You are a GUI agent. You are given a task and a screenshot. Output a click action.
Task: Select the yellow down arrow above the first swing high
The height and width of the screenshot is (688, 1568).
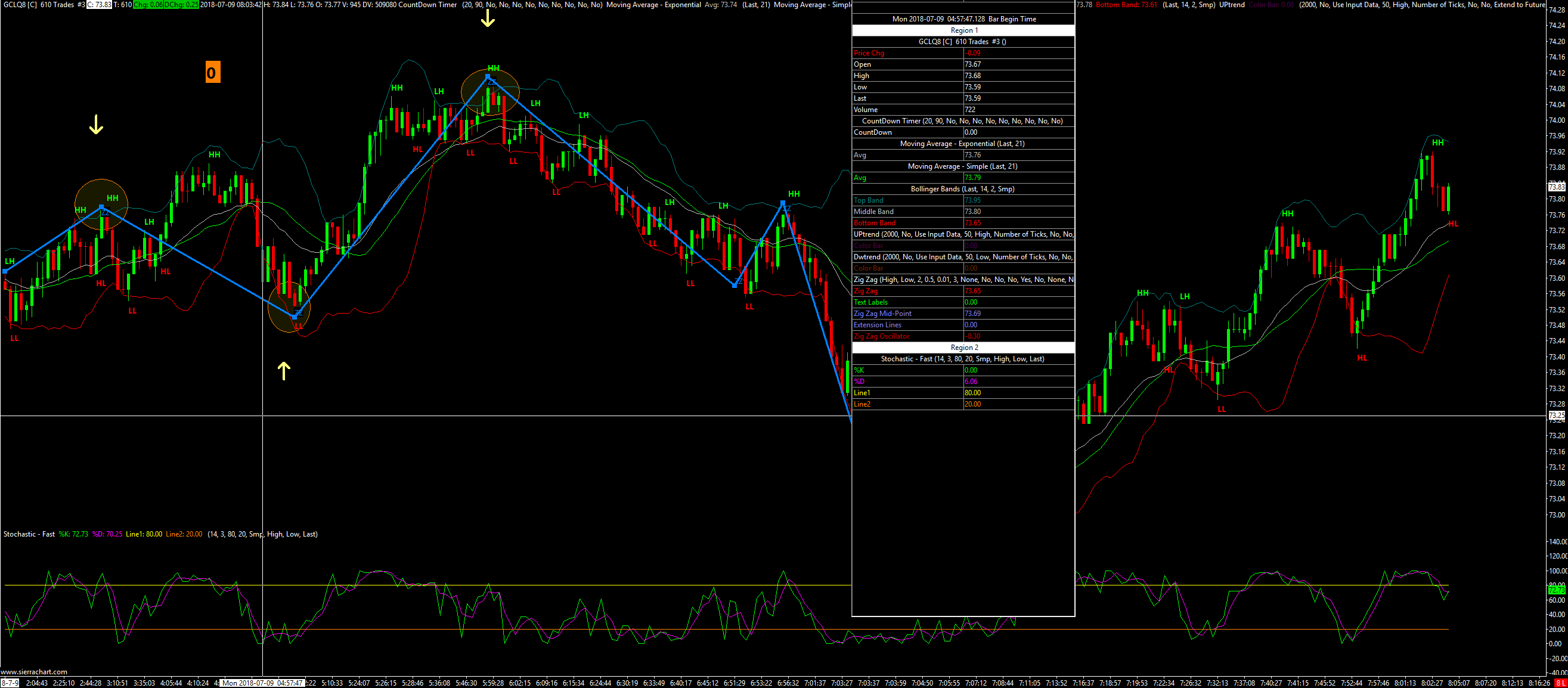click(x=96, y=125)
